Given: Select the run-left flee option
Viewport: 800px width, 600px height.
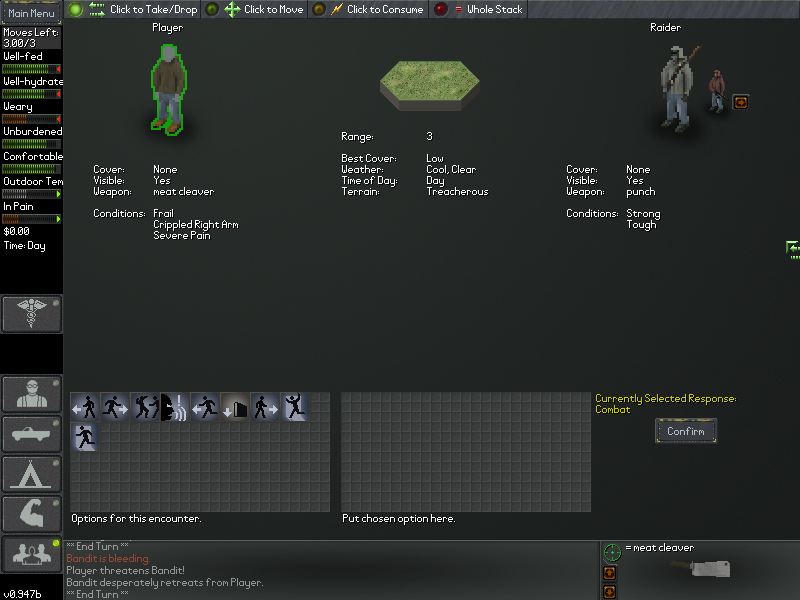Looking at the screenshot, I should [x=205, y=407].
